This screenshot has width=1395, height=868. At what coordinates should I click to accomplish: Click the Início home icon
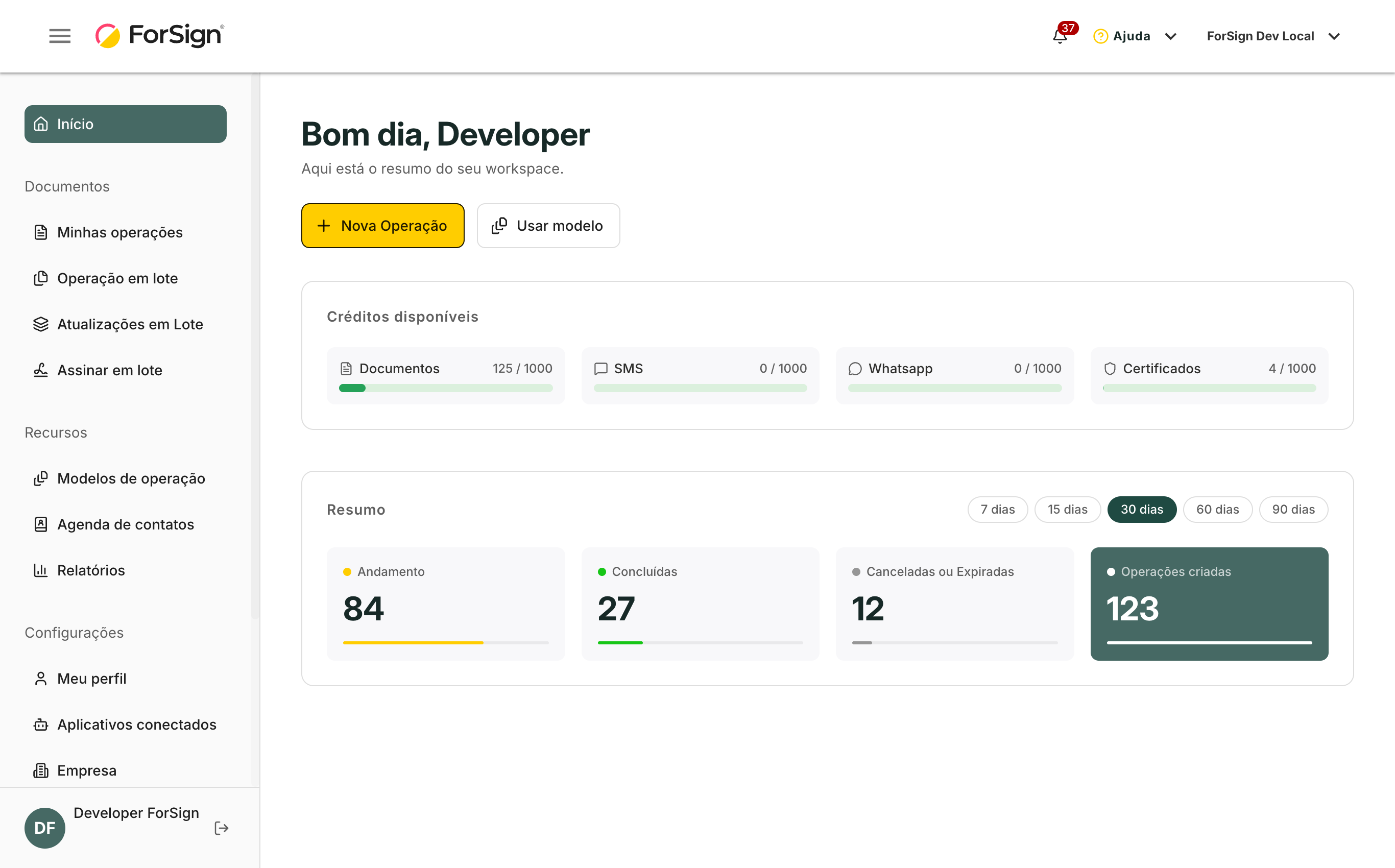click(41, 124)
